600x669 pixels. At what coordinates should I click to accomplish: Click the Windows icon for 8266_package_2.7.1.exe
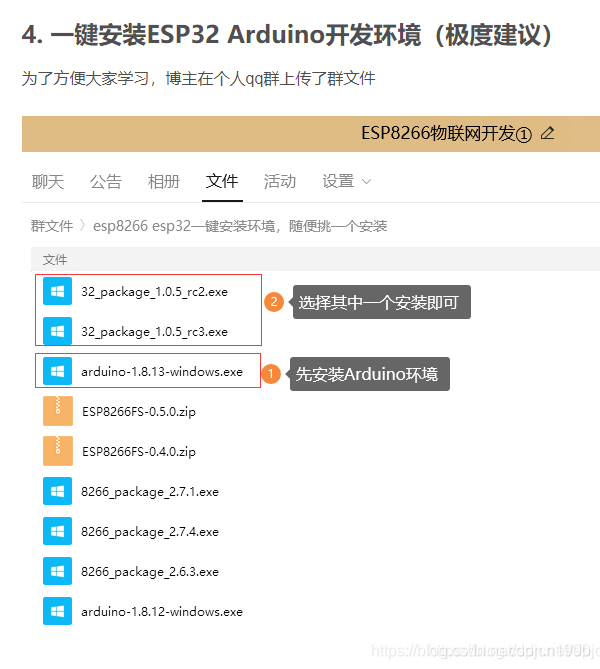pos(58,491)
